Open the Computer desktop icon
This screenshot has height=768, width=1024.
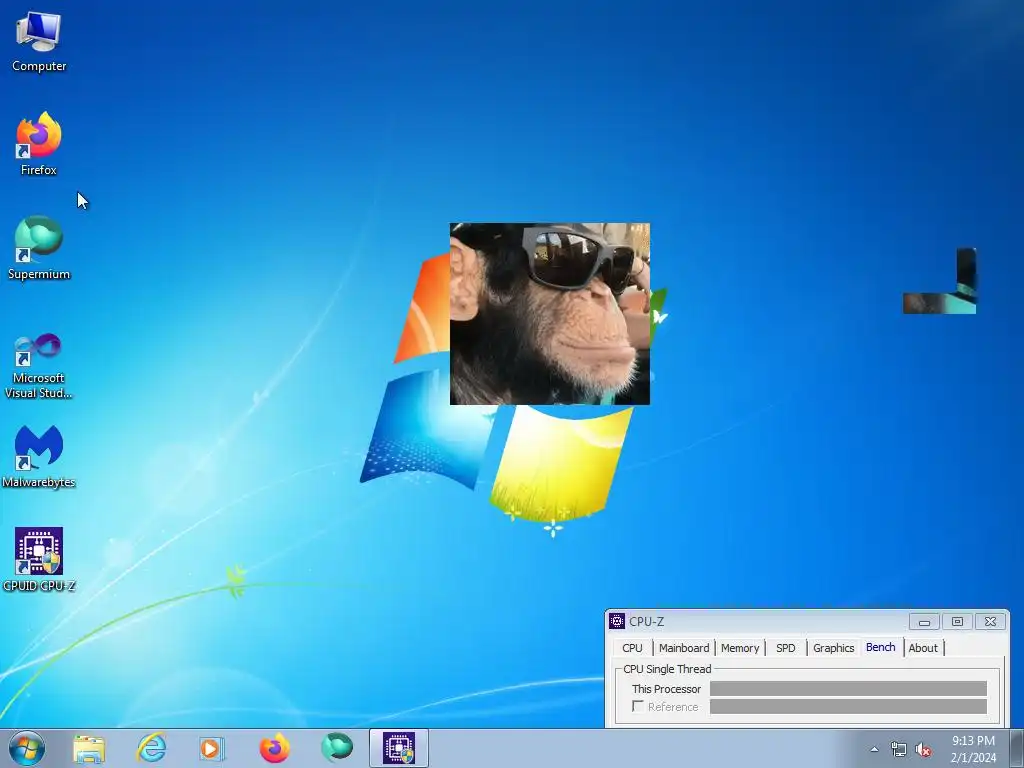coord(39,42)
